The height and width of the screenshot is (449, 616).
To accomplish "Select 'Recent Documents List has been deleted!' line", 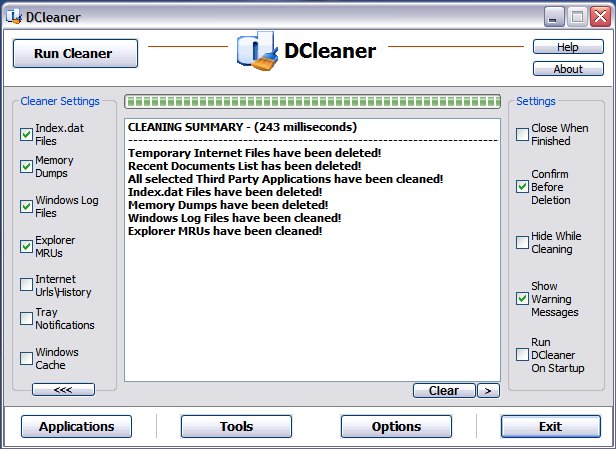I will (245, 166).
